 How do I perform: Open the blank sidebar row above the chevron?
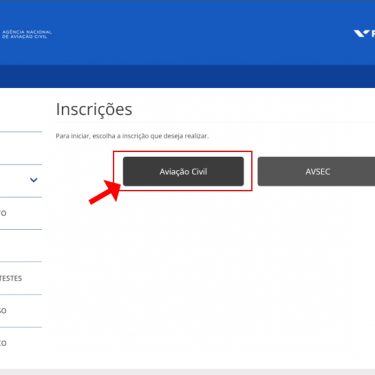pyautogui.click(x=21, y=148)
